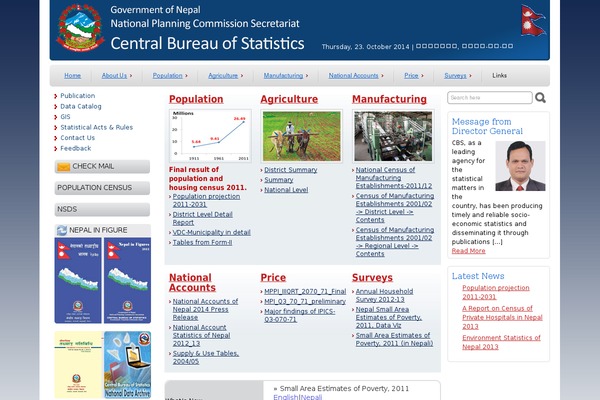Open VDC-Municipality in detail link

point(212,232)
